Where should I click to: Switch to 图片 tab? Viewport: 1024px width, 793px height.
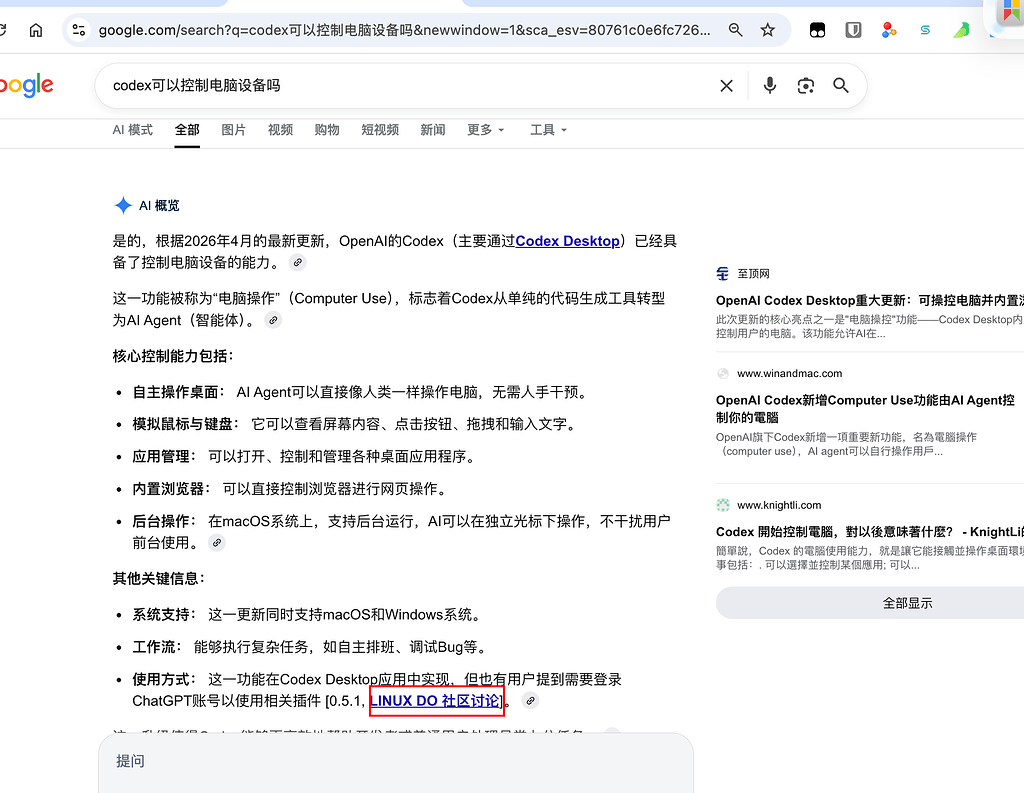233,130
